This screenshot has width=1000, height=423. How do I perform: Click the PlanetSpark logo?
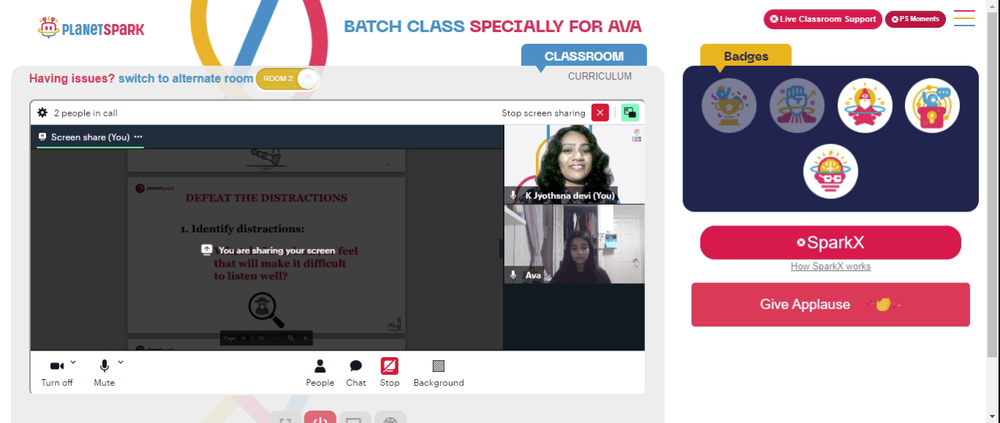tap(91, 27)
